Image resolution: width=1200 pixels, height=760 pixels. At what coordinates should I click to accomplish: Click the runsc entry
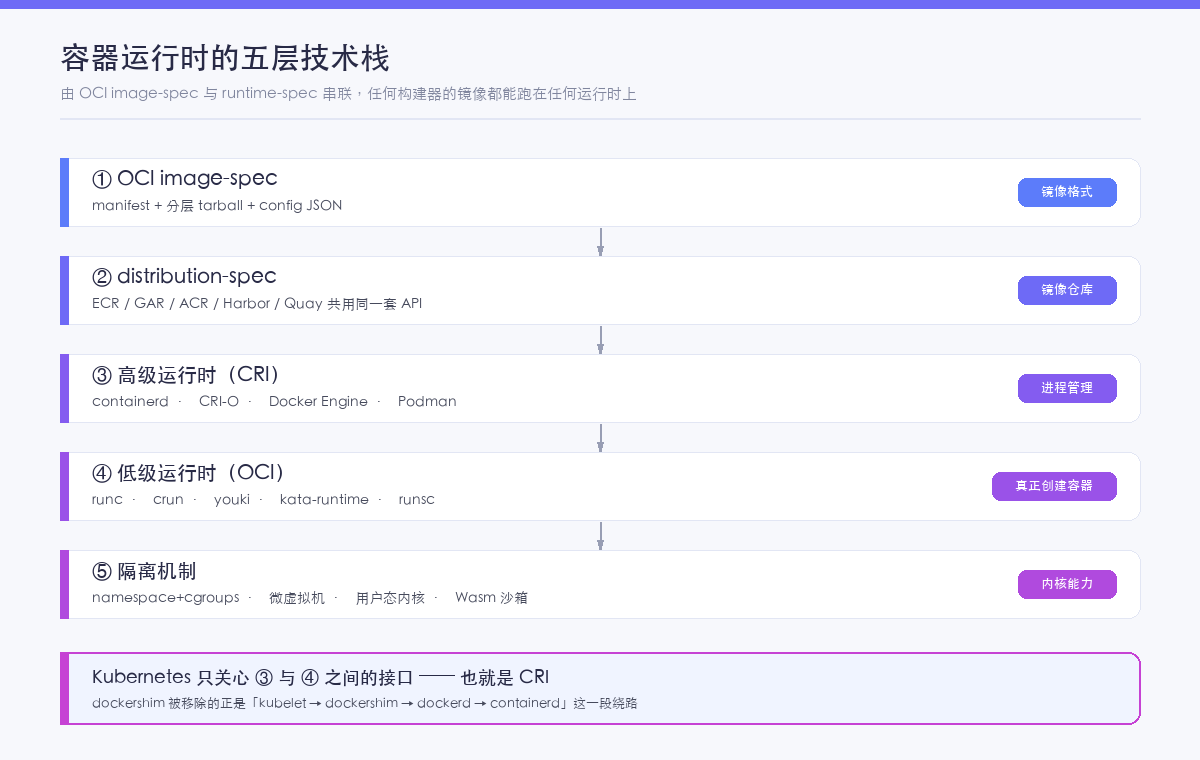click(417, 499)
